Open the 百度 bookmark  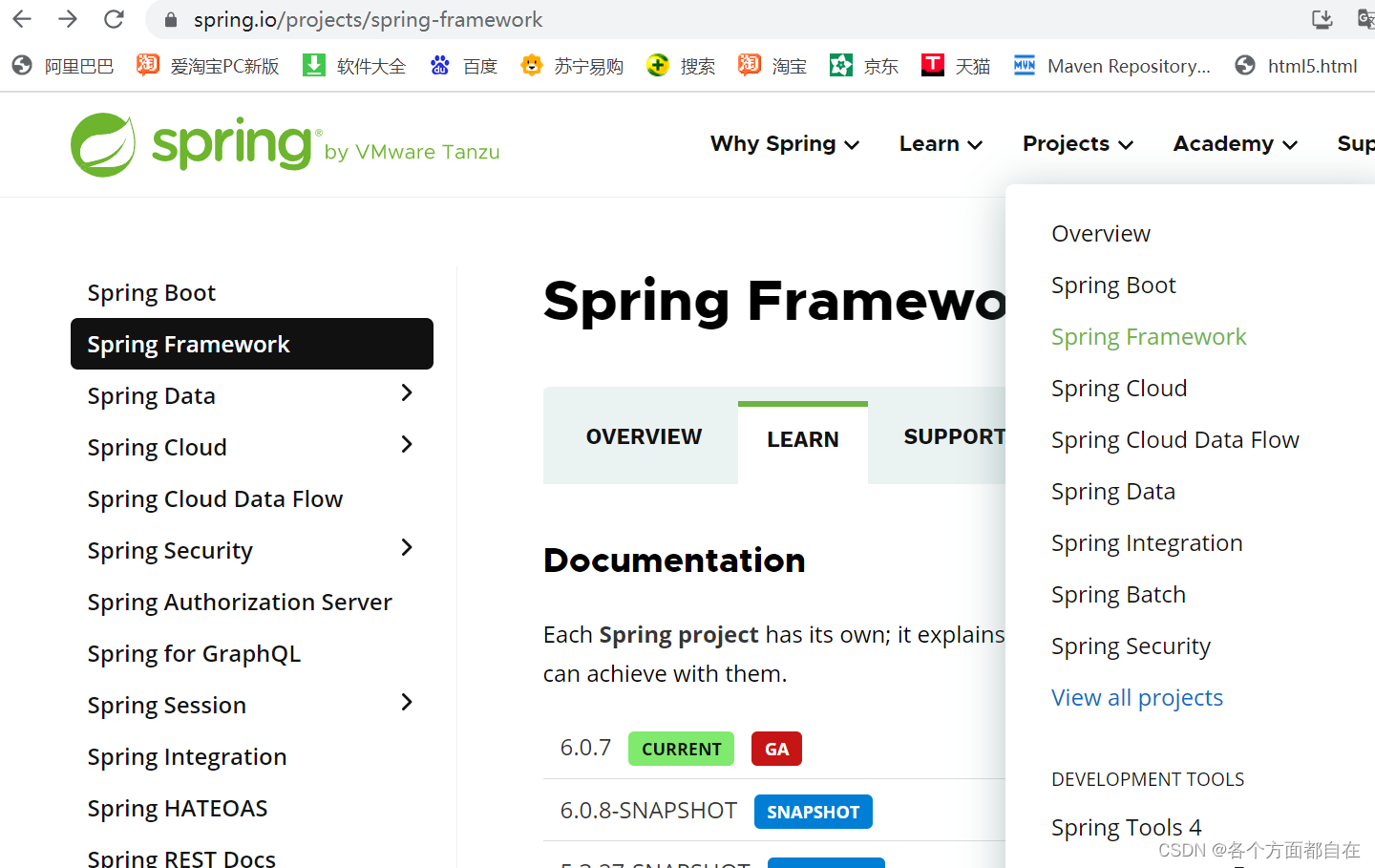click(x=464, y=66)
